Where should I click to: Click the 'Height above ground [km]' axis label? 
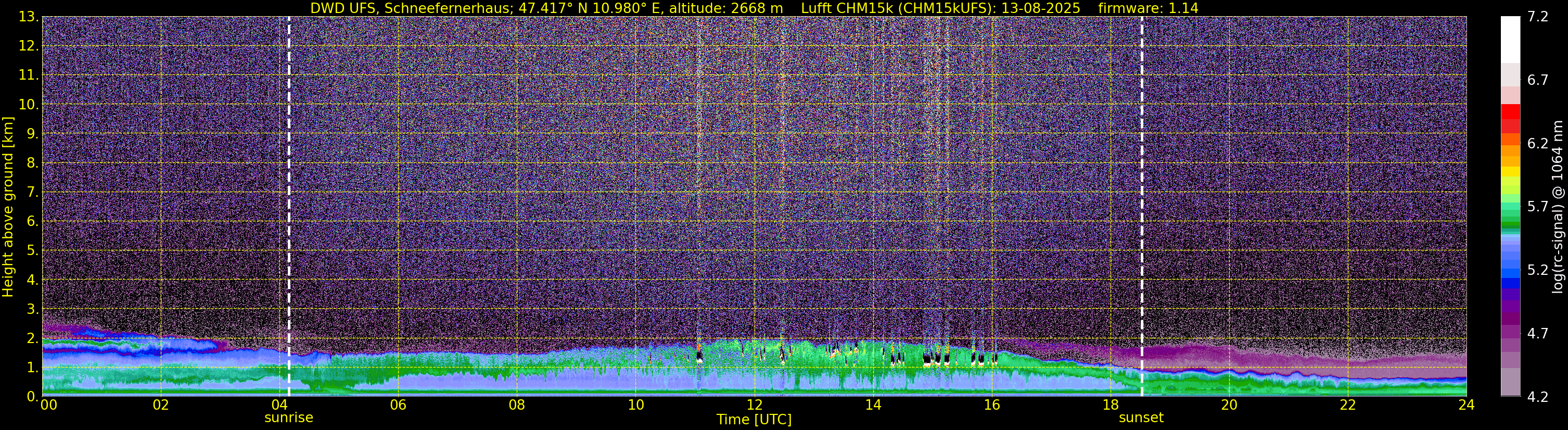point(8,207)
